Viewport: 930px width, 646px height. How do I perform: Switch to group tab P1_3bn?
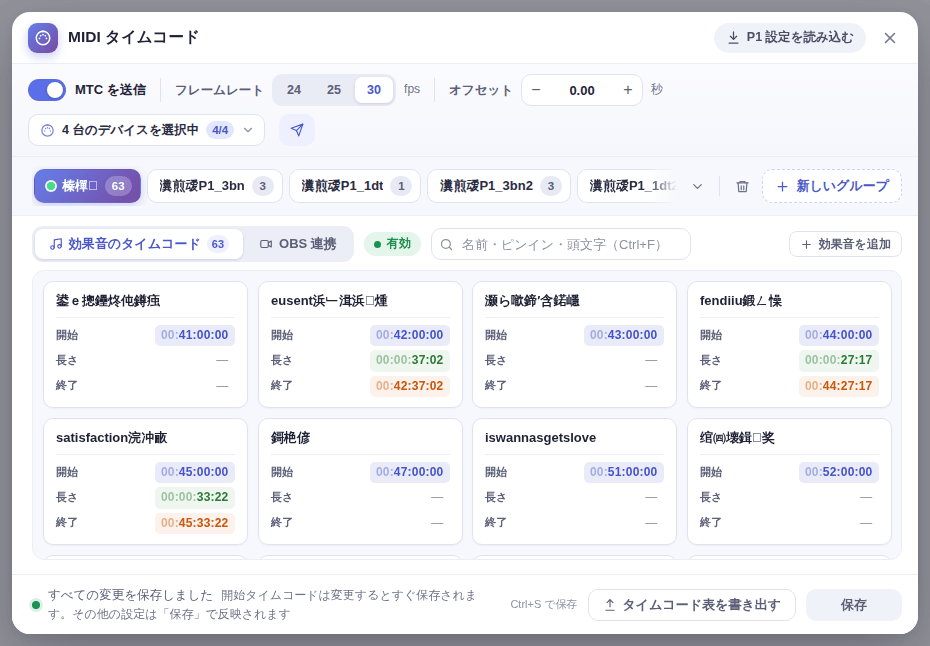click(215, 186)
